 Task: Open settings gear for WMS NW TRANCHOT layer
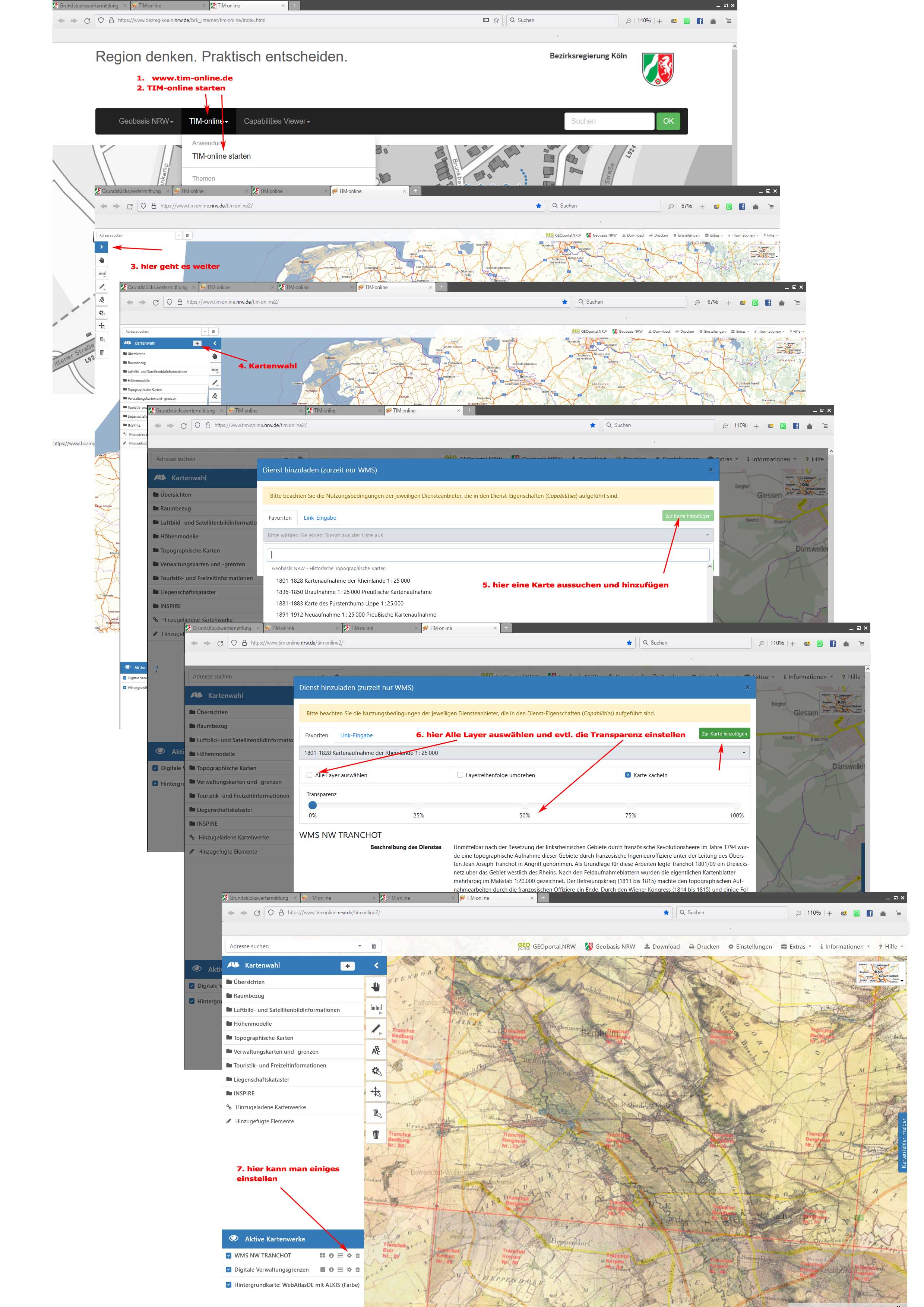point(349,1255)
